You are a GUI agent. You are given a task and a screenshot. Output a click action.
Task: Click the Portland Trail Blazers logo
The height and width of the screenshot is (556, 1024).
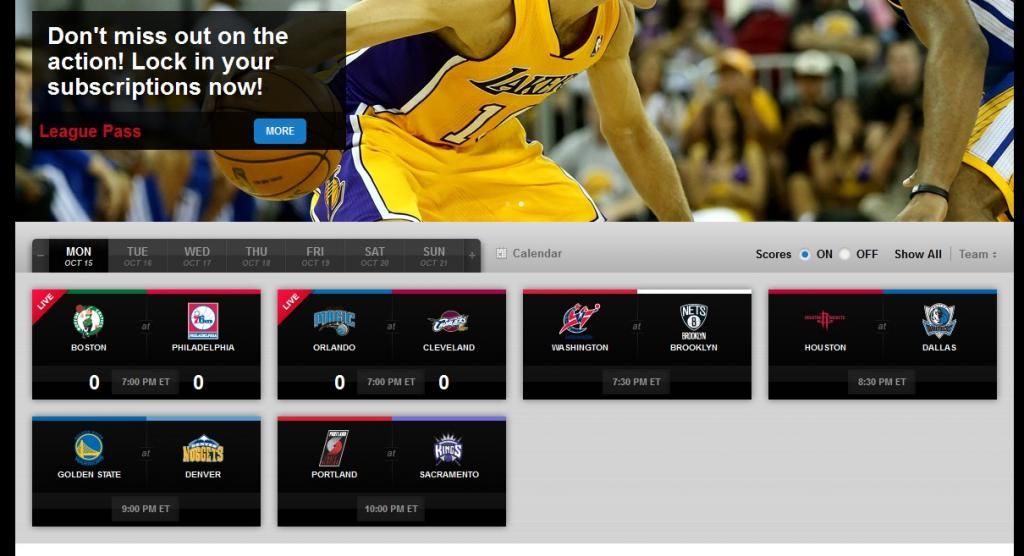point(334,448)
